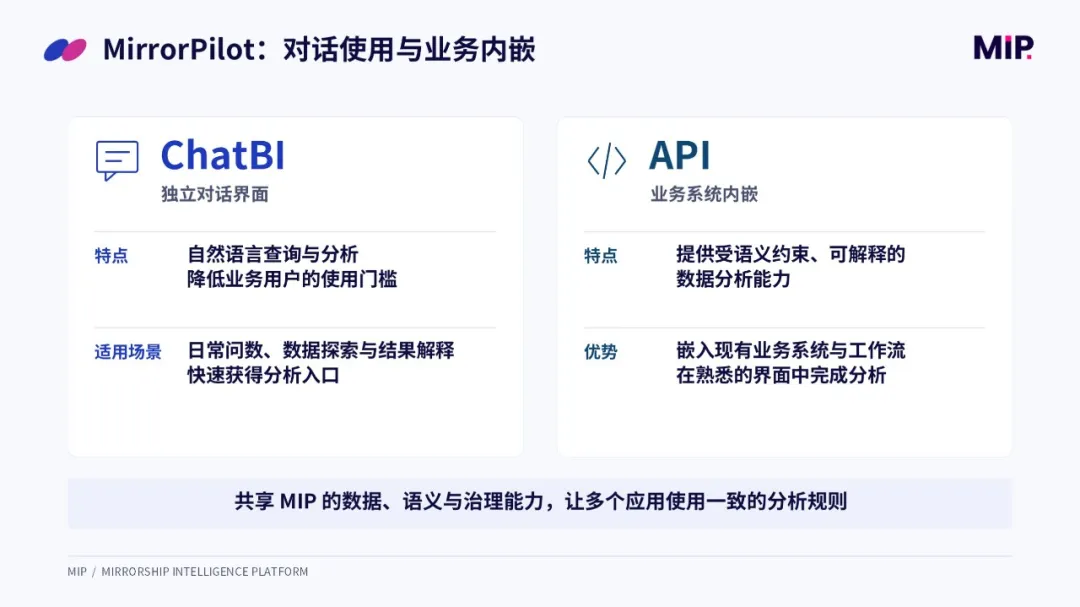Click the banner '共享 MIP 的数据、语义与治理能力…'
The image size is (1080, 607).
(x=540, y=503)
